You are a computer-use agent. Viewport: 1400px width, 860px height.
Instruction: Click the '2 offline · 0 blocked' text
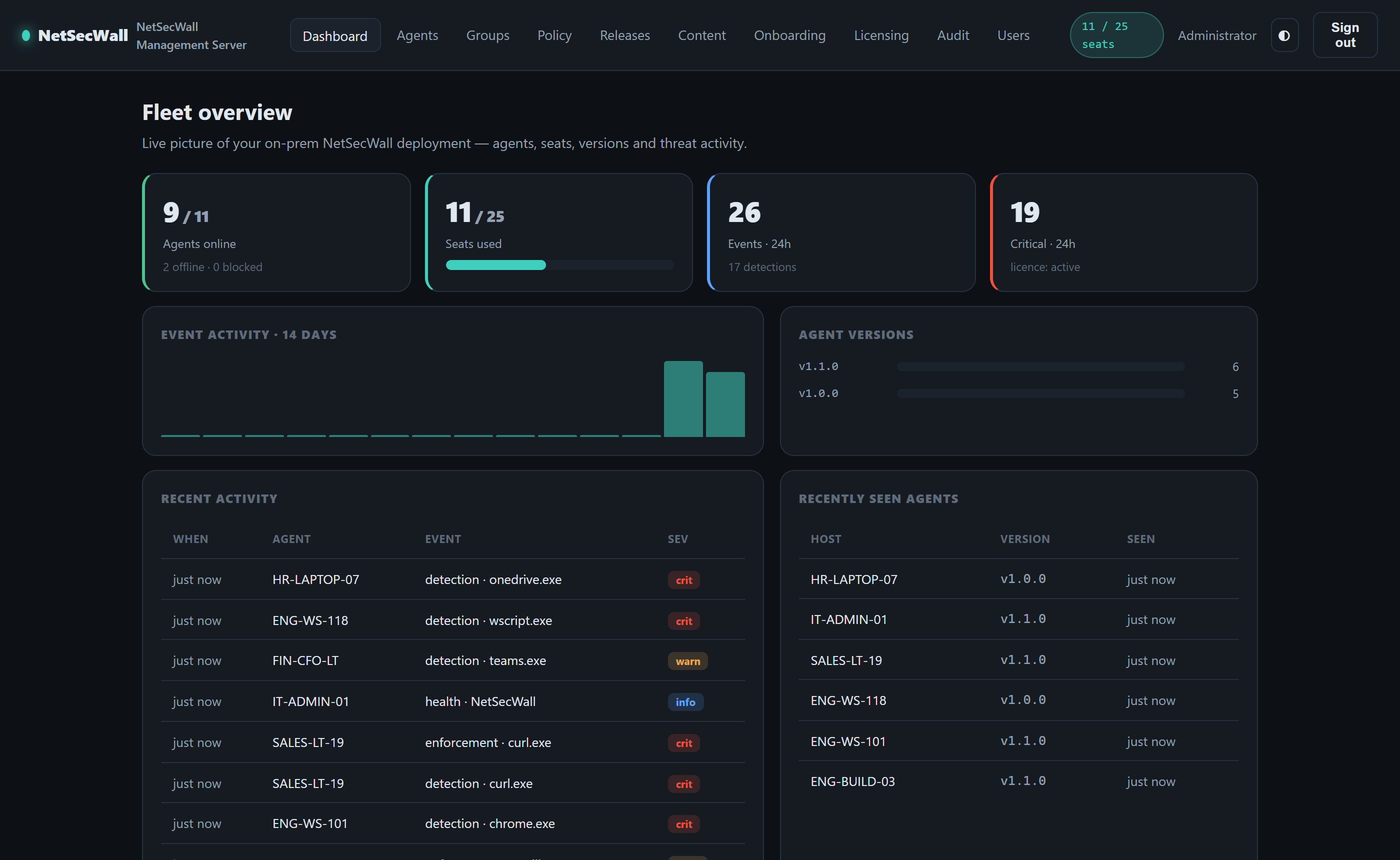pyautogui.click(x=212, y=267)
